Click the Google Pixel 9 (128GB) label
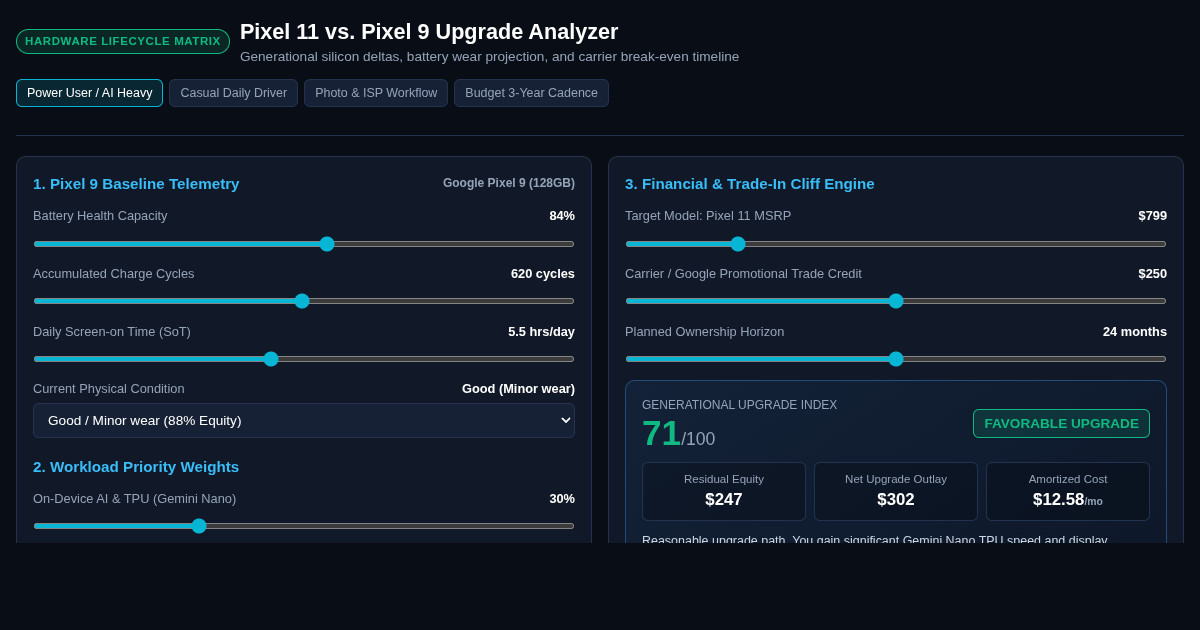 coord(509,183)
